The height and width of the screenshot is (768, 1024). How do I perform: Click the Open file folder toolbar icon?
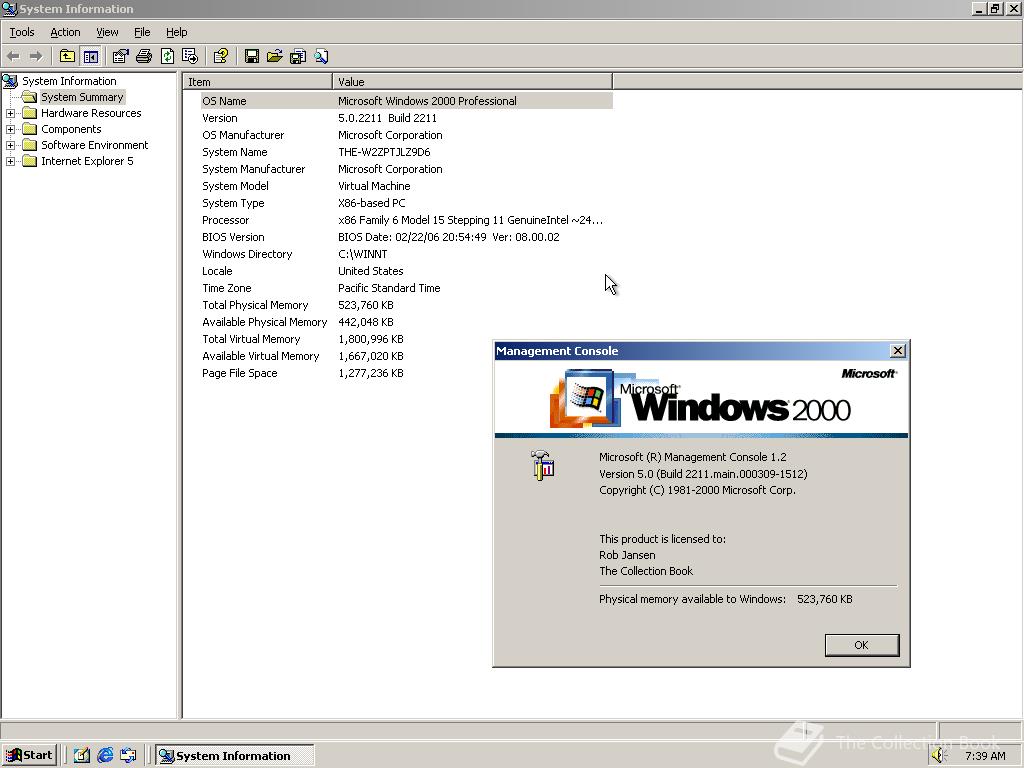coord(274,57)
